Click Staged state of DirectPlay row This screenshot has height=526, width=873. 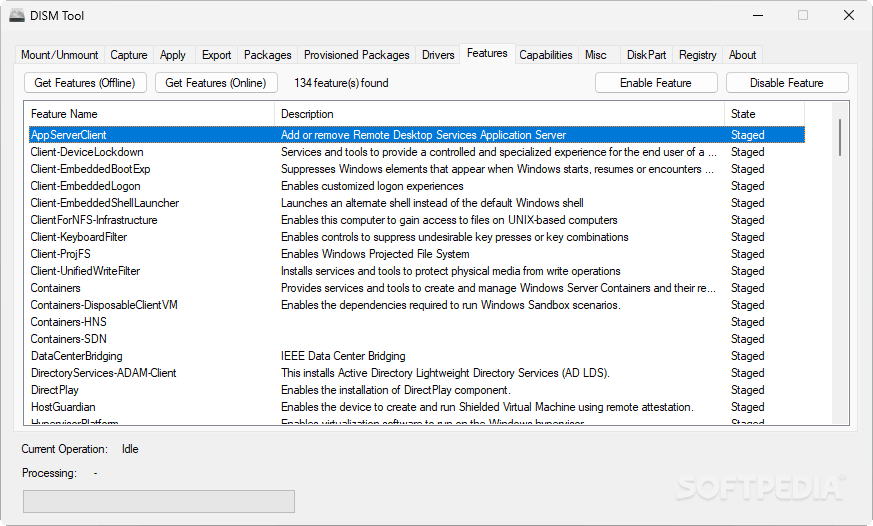[x=747, y=390]
